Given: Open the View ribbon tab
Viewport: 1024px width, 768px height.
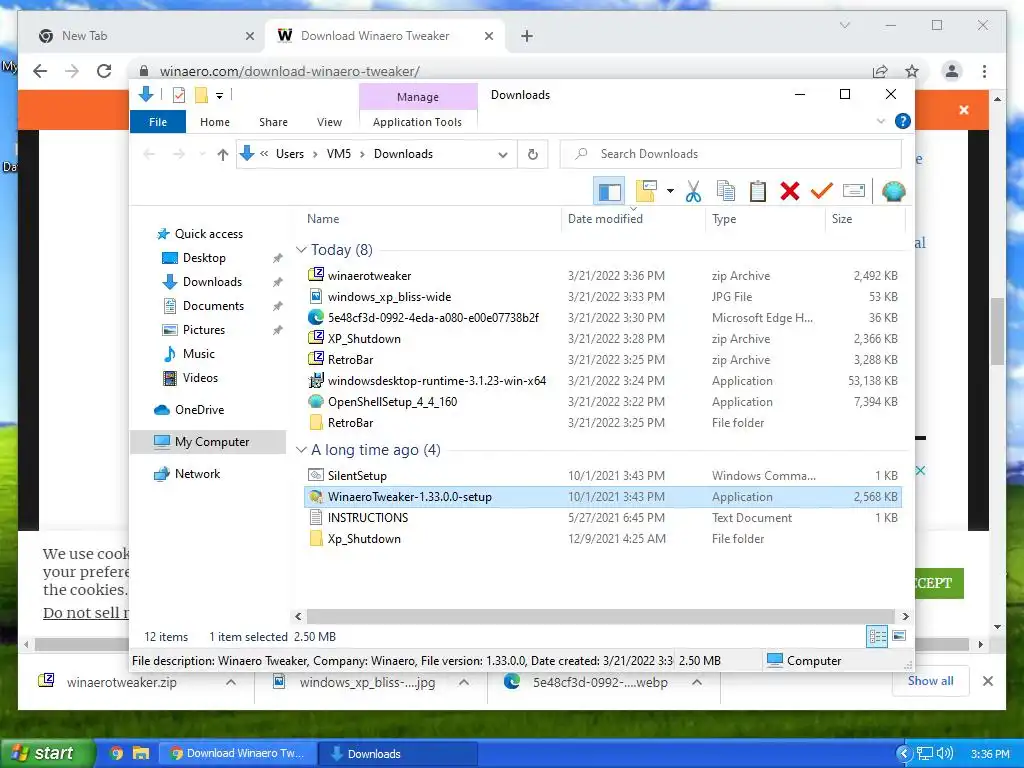Looking at the screenshot, I should point(329,122).
